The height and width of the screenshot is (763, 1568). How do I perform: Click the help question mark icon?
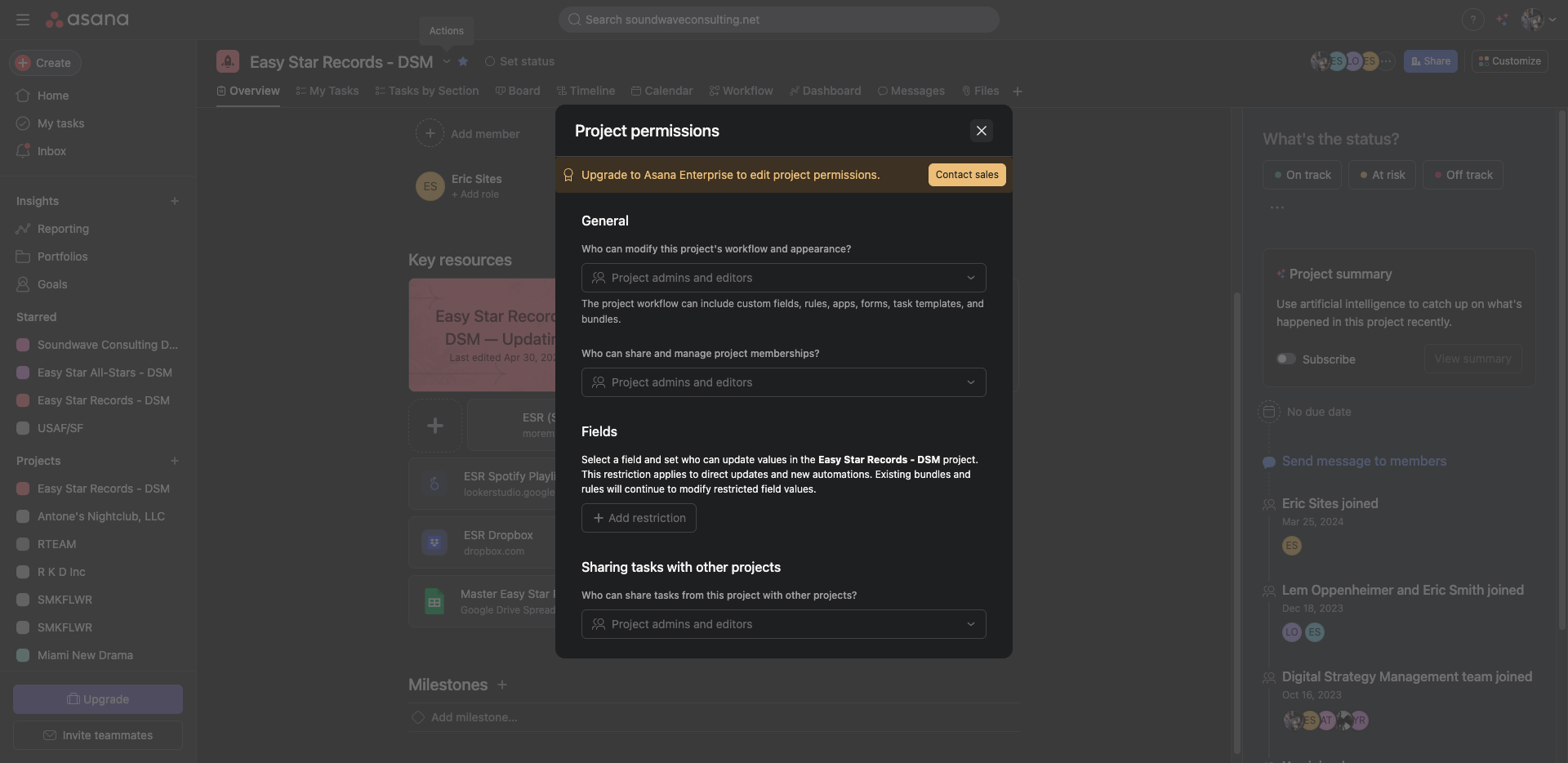click(1472, 20)
